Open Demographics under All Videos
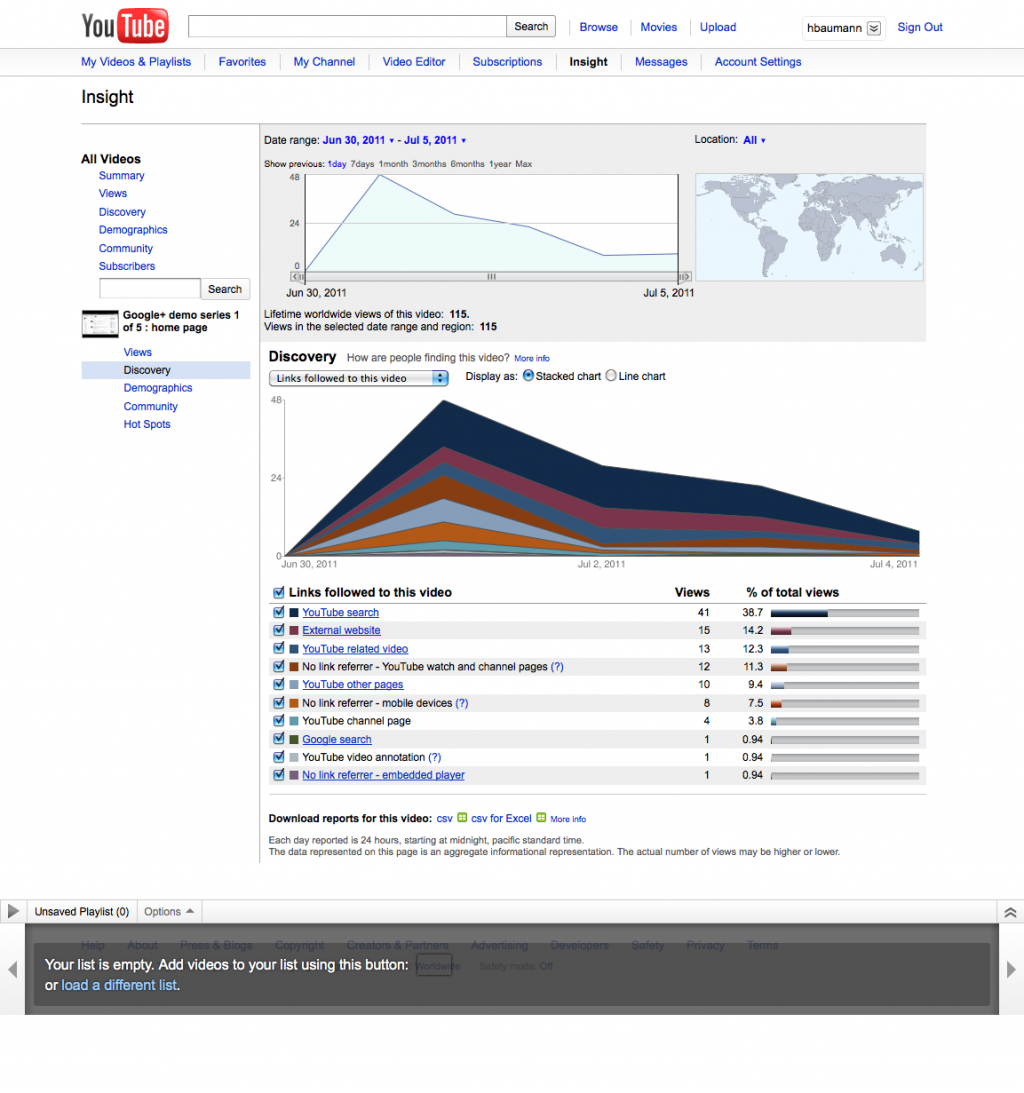Screen dimensions: 1024x1093 (x=133, y=230)
